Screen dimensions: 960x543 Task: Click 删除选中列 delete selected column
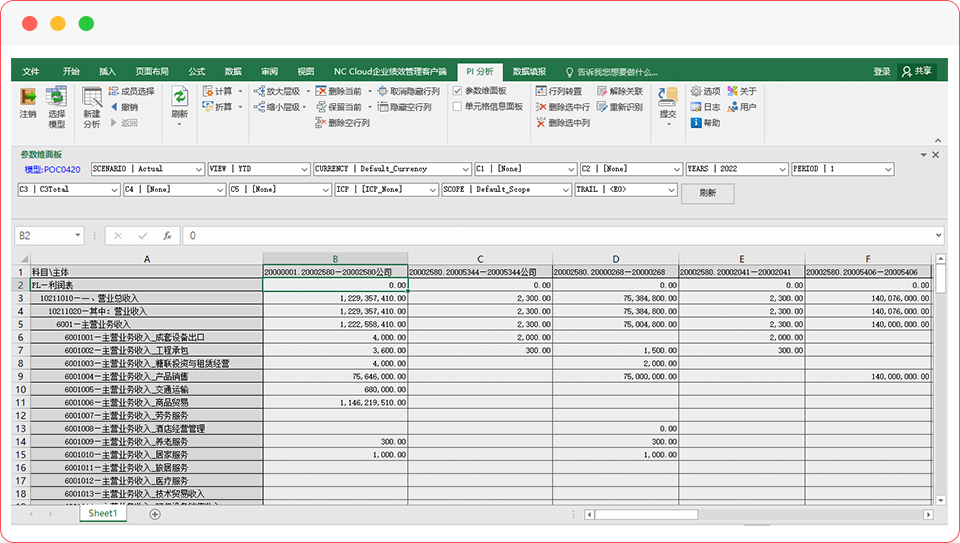[563, 123]
